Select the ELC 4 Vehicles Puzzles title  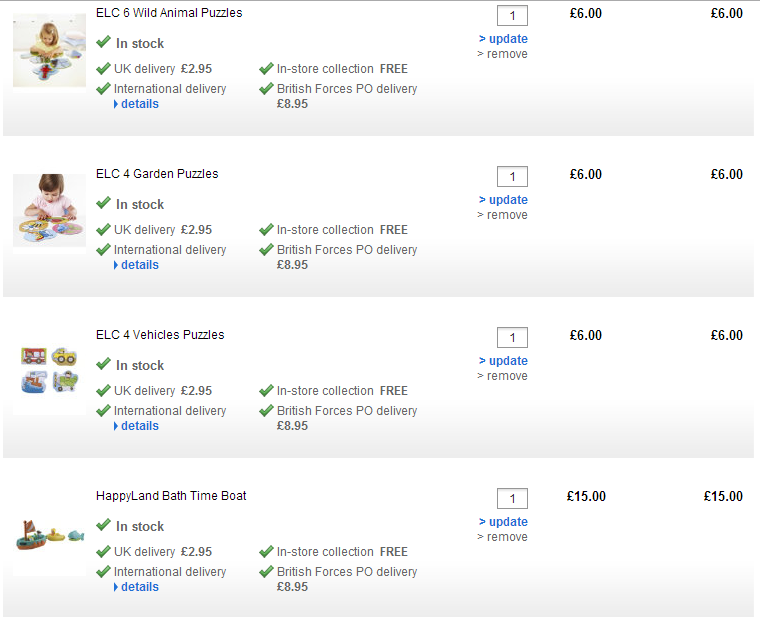[160, 334]
